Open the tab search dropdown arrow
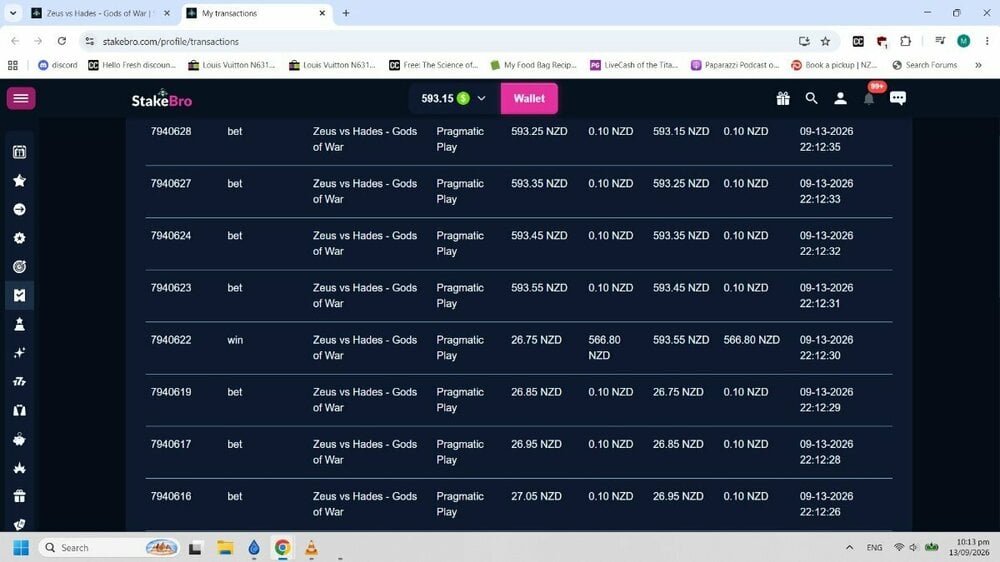Viewport: 1000px width, 562px height. click(x=13, y=13)
